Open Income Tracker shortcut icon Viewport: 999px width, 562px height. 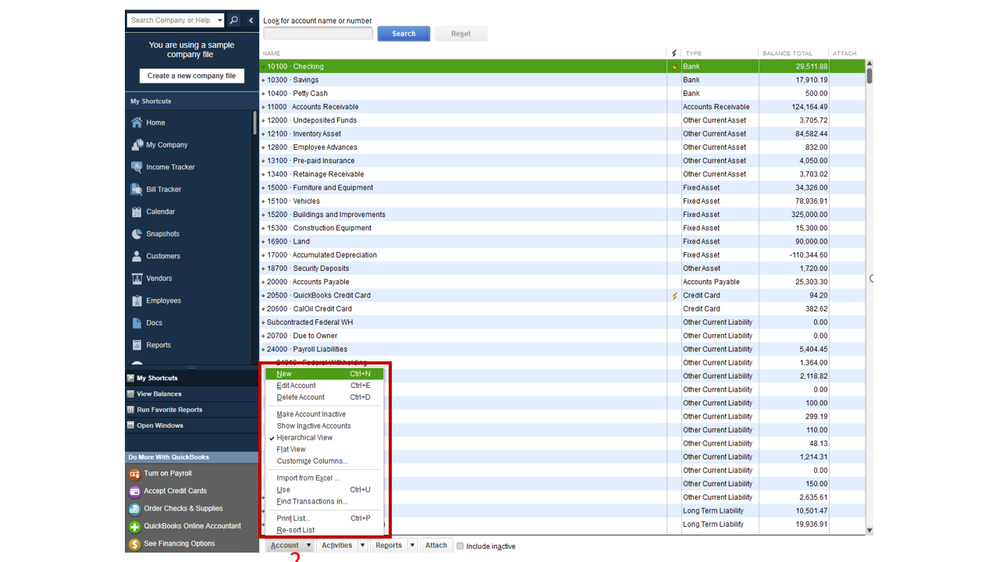pyautogui.click(x=137, y=167)
